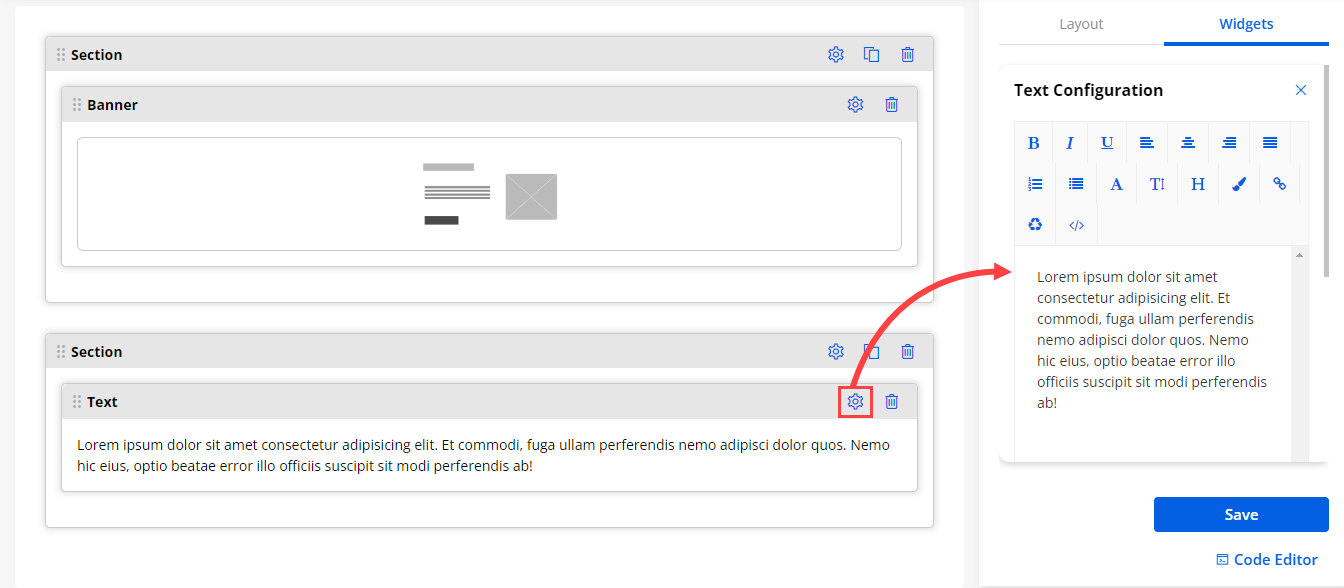
Task: Insert bulleted unordered list
Action: (x=1076, y=184)
